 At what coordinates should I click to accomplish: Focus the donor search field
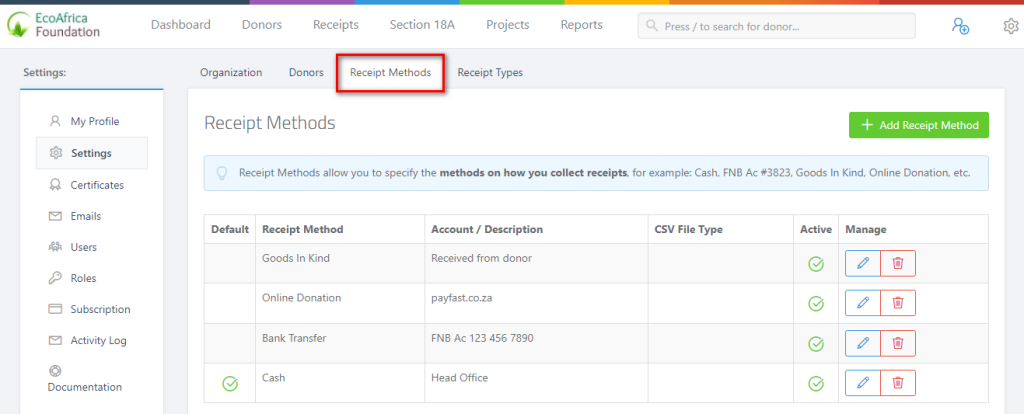776,26
